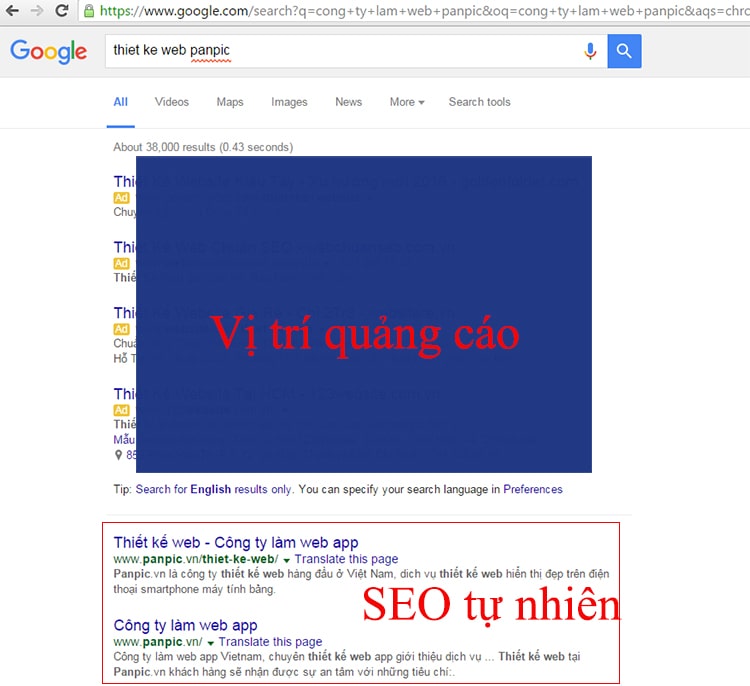
Task: Open Search tools
Action: point(480,102)
